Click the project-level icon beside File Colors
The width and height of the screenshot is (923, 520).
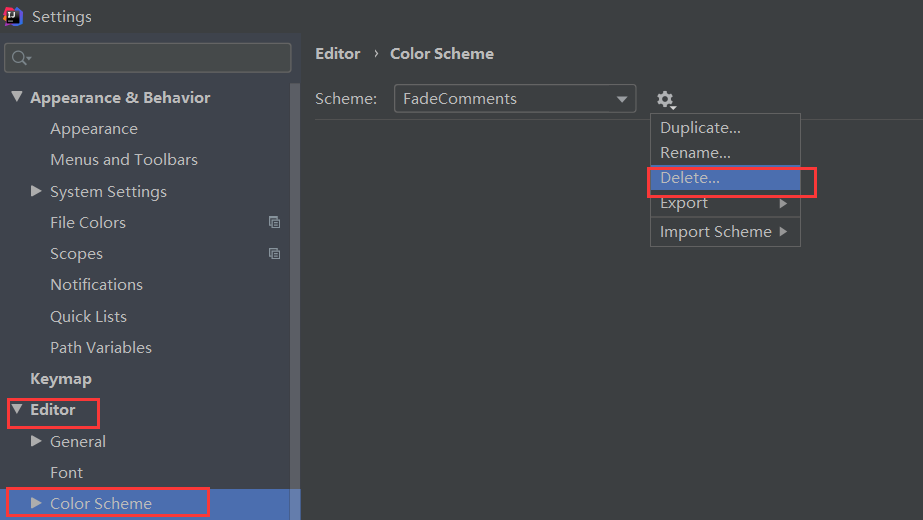point(274,223)
